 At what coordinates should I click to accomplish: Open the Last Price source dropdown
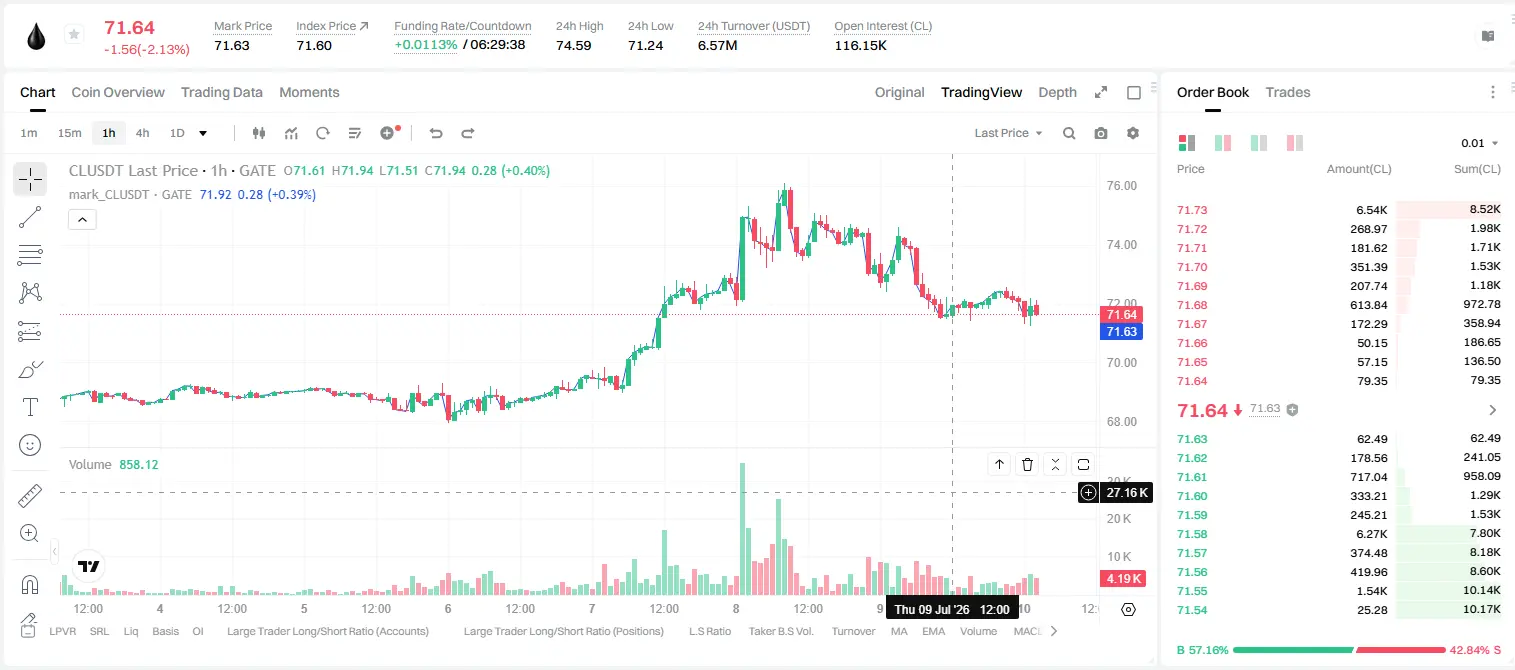(x=1009, y=133)
